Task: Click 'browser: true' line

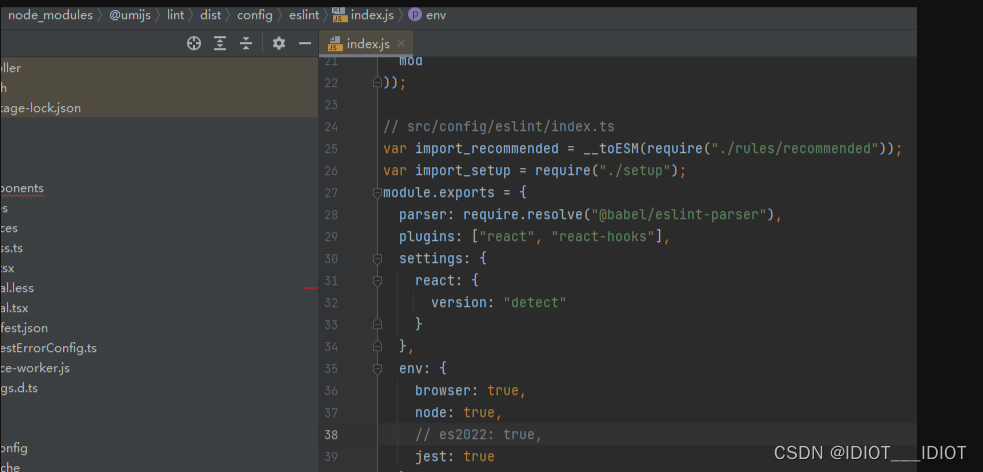Action: (x=470, y=391)
